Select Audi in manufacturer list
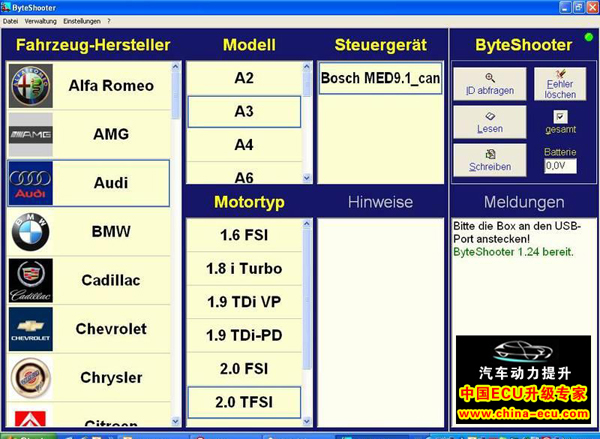The width and height of the screenshot is (600, 439). 89,183
